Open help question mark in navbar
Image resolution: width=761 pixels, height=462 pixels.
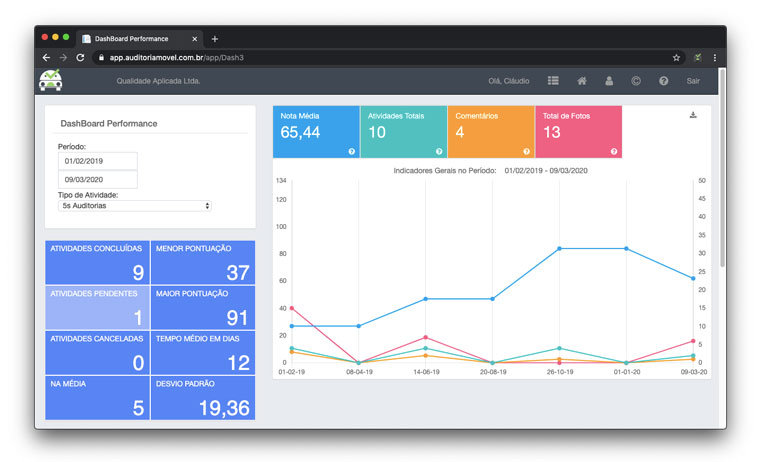(x=663, y=80)
